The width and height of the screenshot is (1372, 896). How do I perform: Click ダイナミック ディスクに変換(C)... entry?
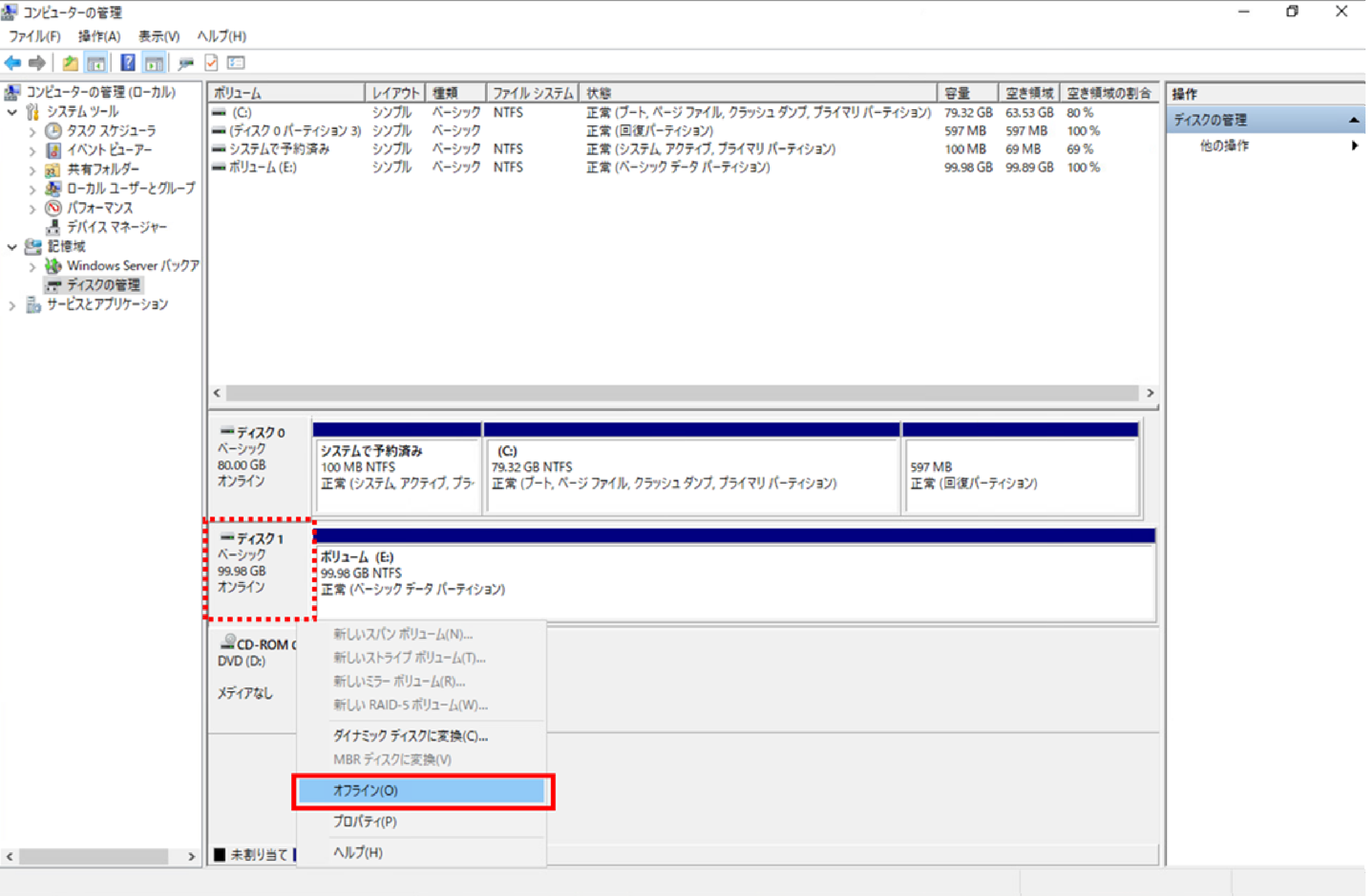point(411,736)
